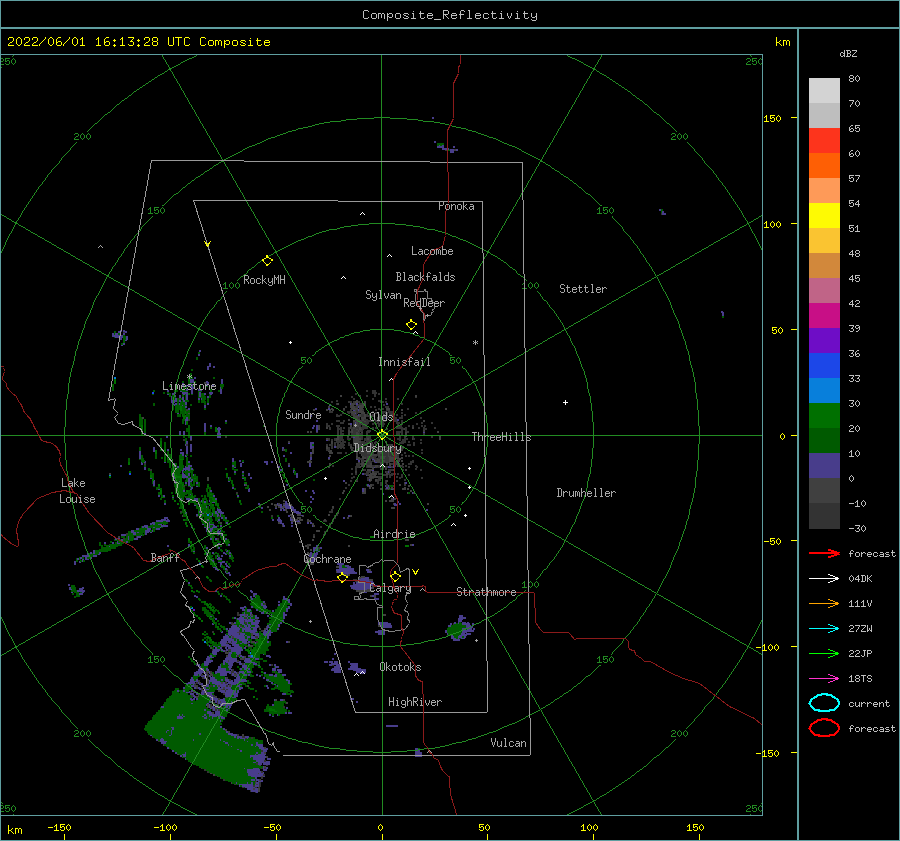Select the 80 dBZ light gray swatch
The width and height of the screenshot is (900, 841).
tap(824, 91)
